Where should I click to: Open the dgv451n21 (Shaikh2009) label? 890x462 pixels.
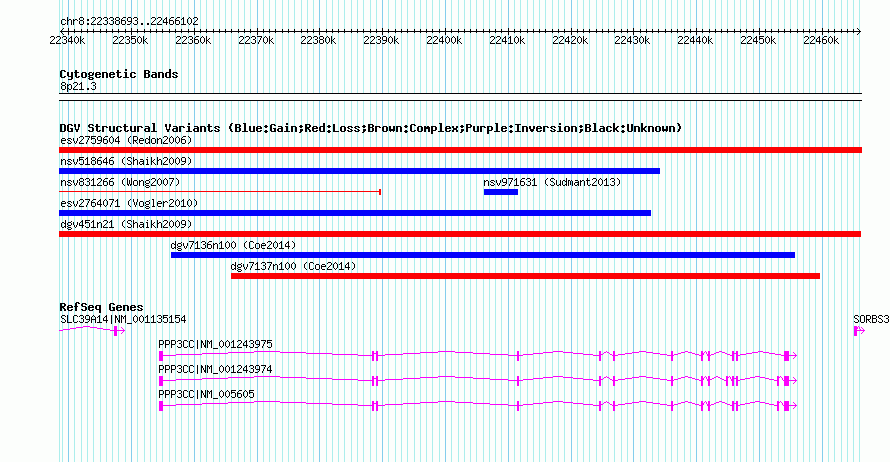coord(126,224)
